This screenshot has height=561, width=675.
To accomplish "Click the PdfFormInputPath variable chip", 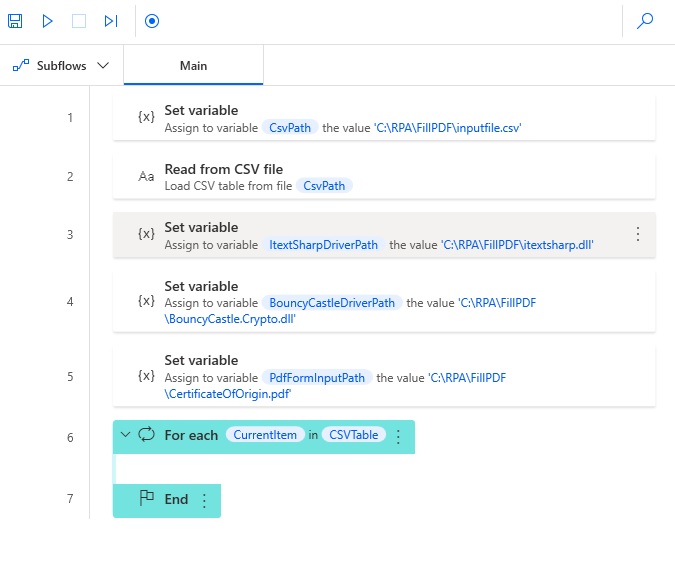I will (x=317, y=377).
